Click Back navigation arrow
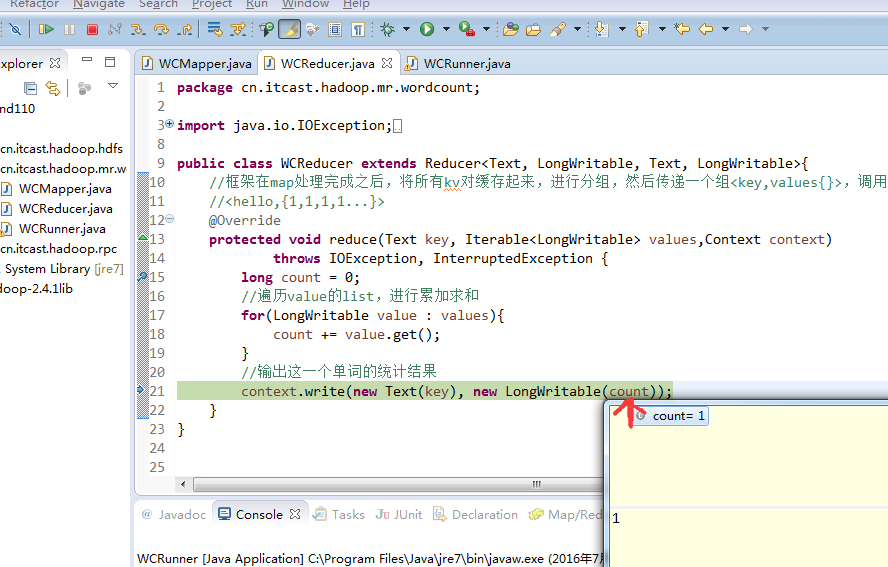This screenshot has width=888, height=567. pyautogui.click(x=706, y=29)
